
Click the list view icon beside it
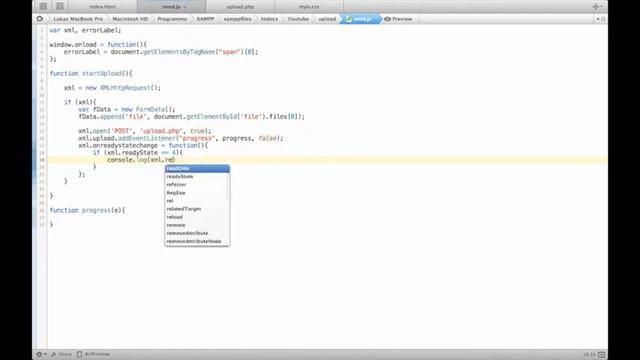(x=60, y=6)
